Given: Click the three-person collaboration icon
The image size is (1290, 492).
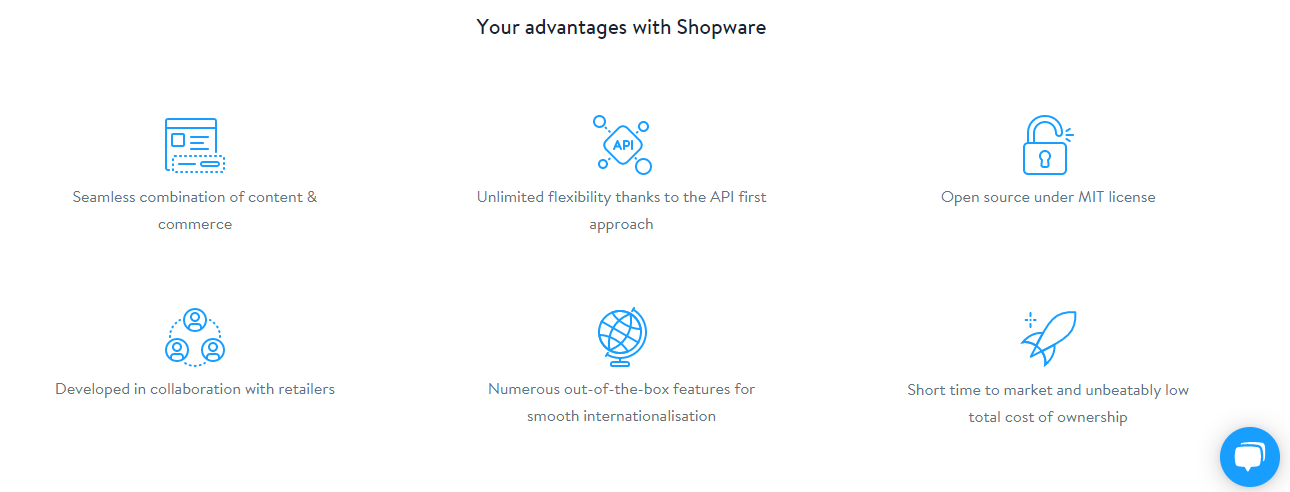Looking at the screenshot, I should coord(195,337).
